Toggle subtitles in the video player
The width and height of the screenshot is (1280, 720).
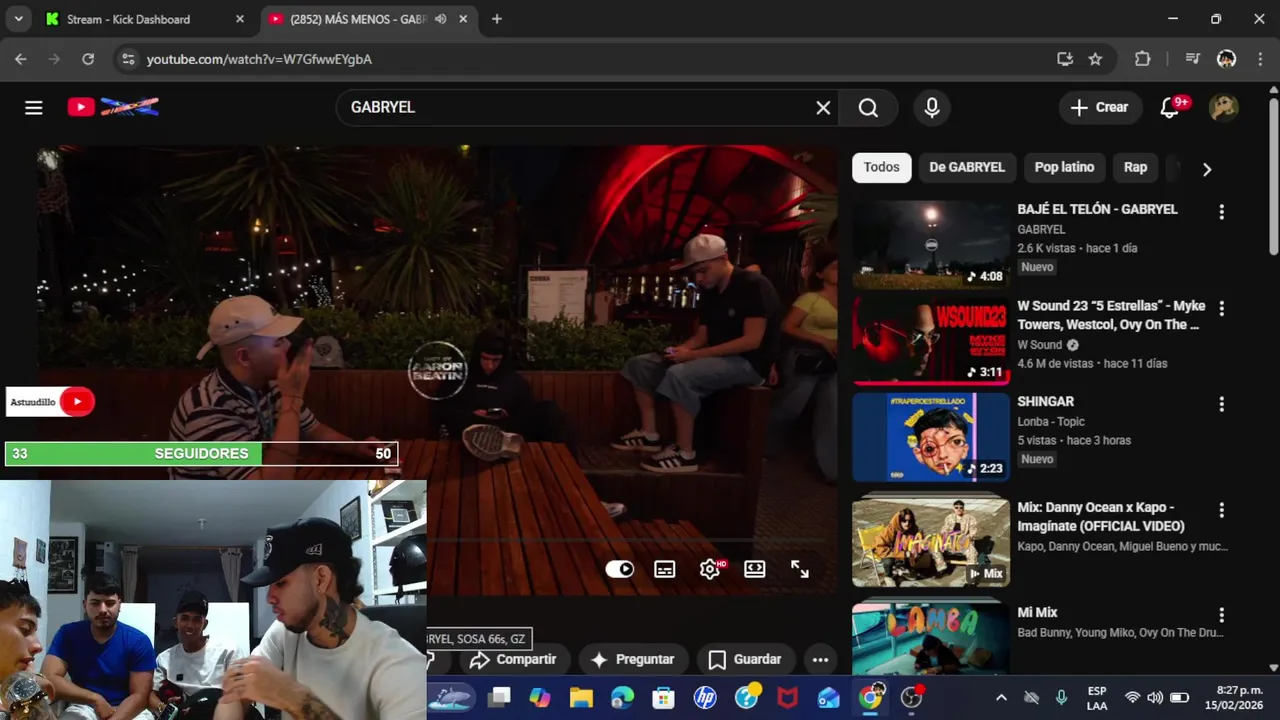pyautogui.click(x=665, y=569)
